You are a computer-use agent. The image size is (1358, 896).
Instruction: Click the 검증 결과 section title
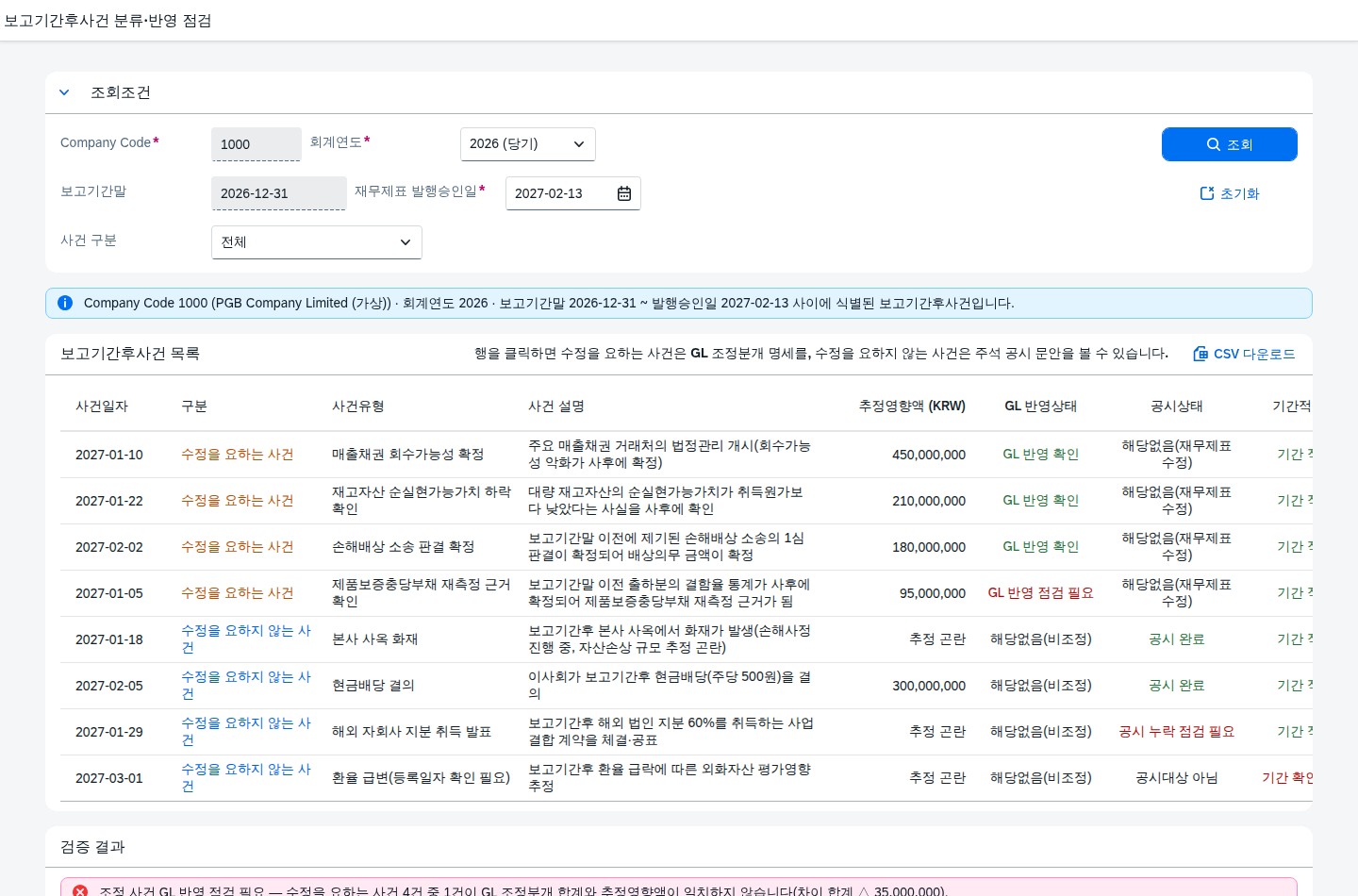(92, 847)
